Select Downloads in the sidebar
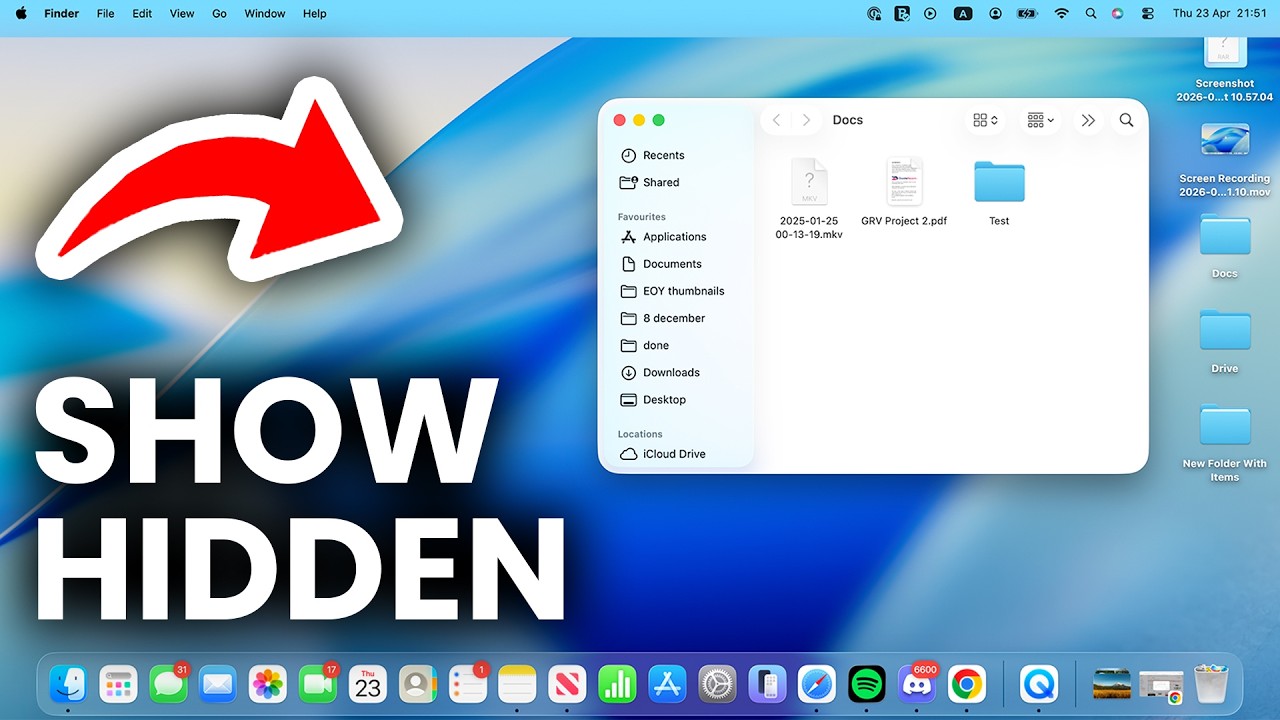 [x=660, y=372]
